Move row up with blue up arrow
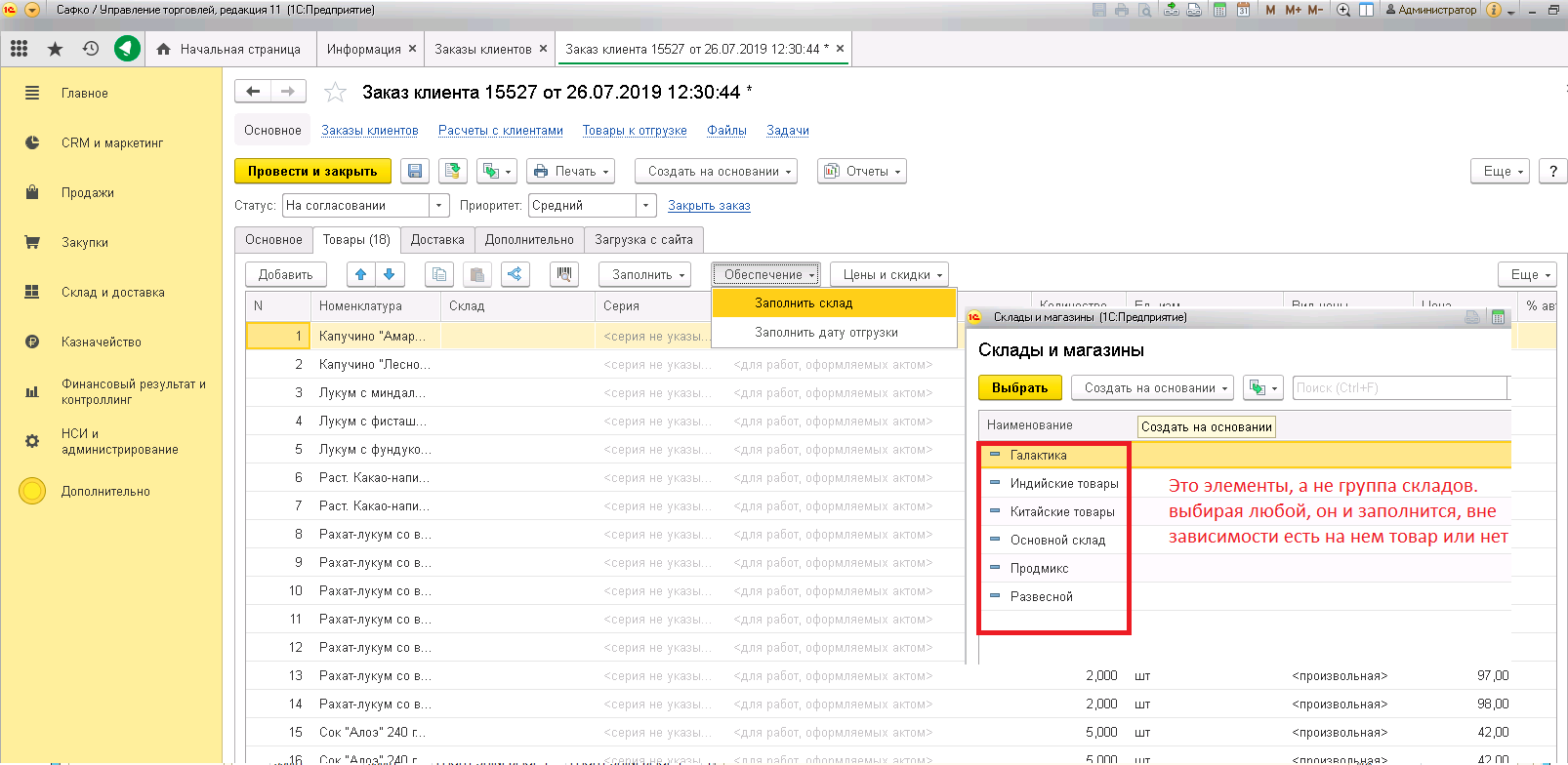 [x=361, y=275]
